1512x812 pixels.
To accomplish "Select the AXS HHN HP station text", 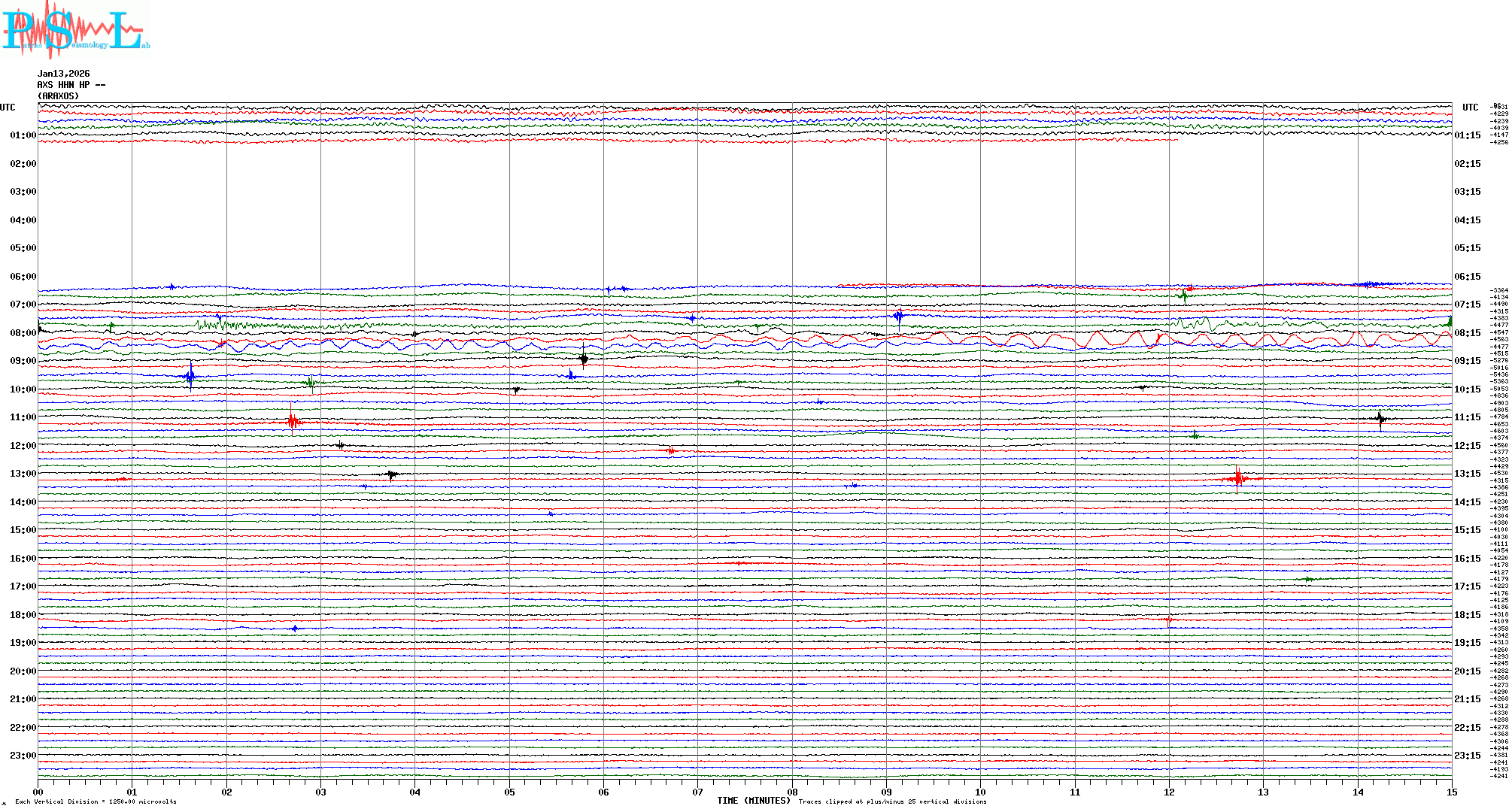I will tap(71, 85).
